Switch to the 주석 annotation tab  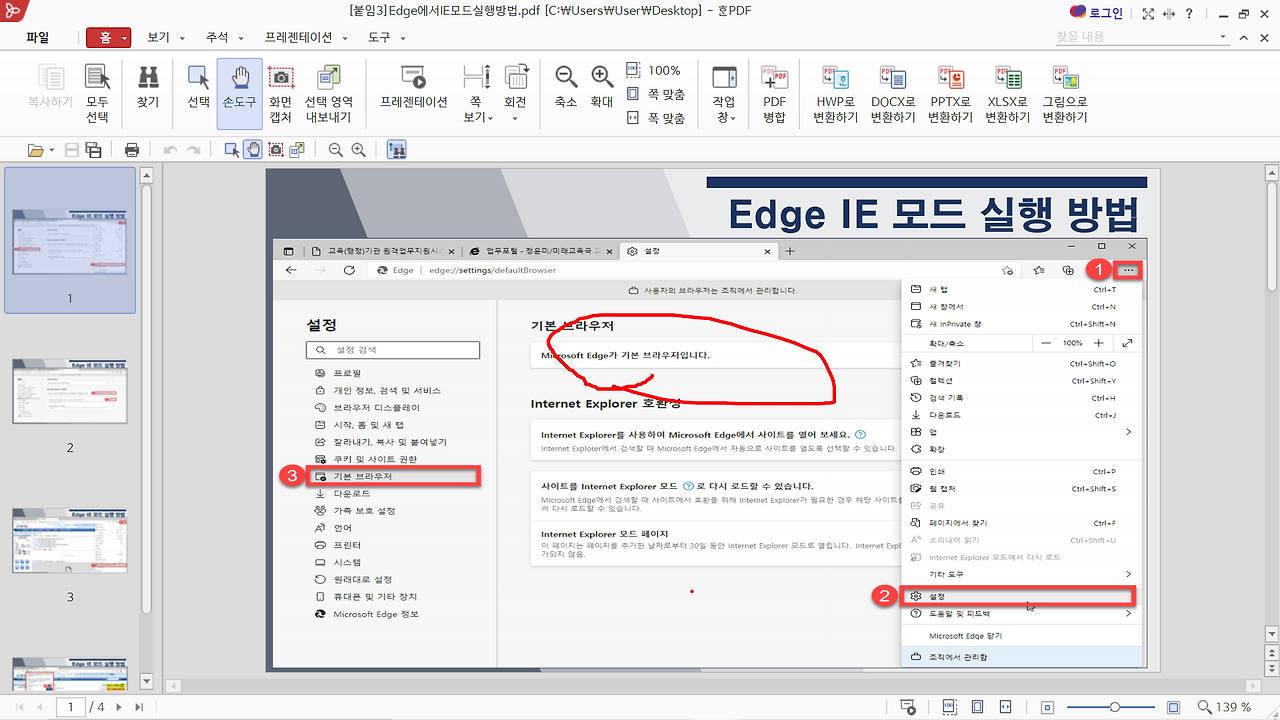tap(217, 37)
